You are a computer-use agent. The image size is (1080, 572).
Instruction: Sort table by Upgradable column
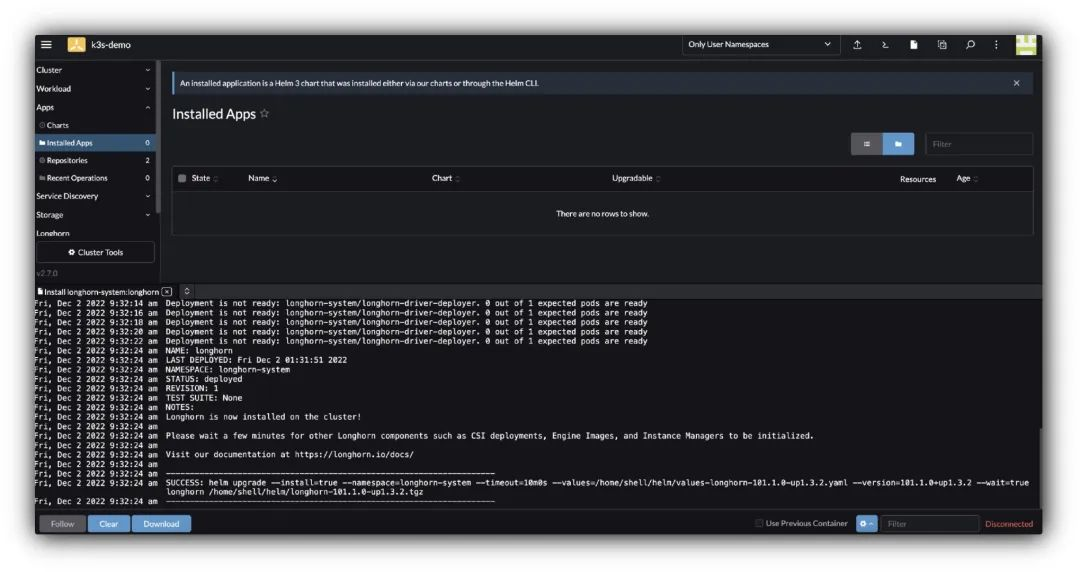pos(636,178)
